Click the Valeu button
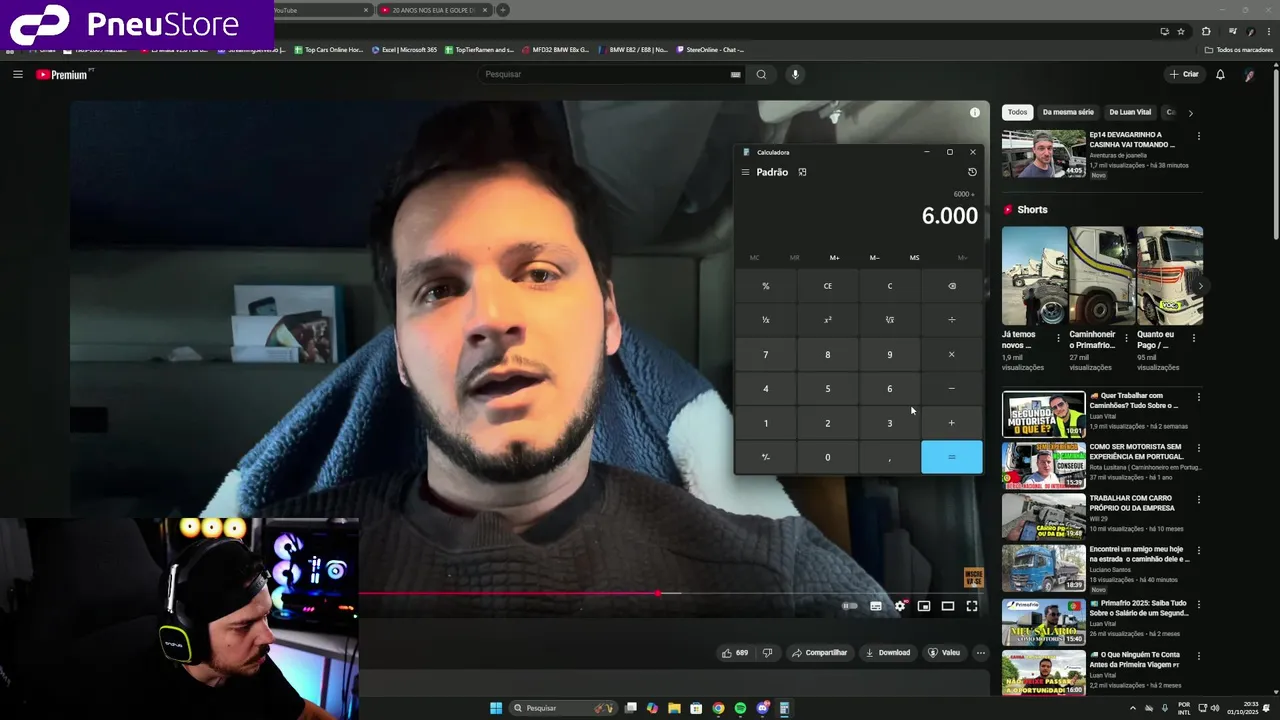This screenshot has width=1280, height=720. coord(944,653)
